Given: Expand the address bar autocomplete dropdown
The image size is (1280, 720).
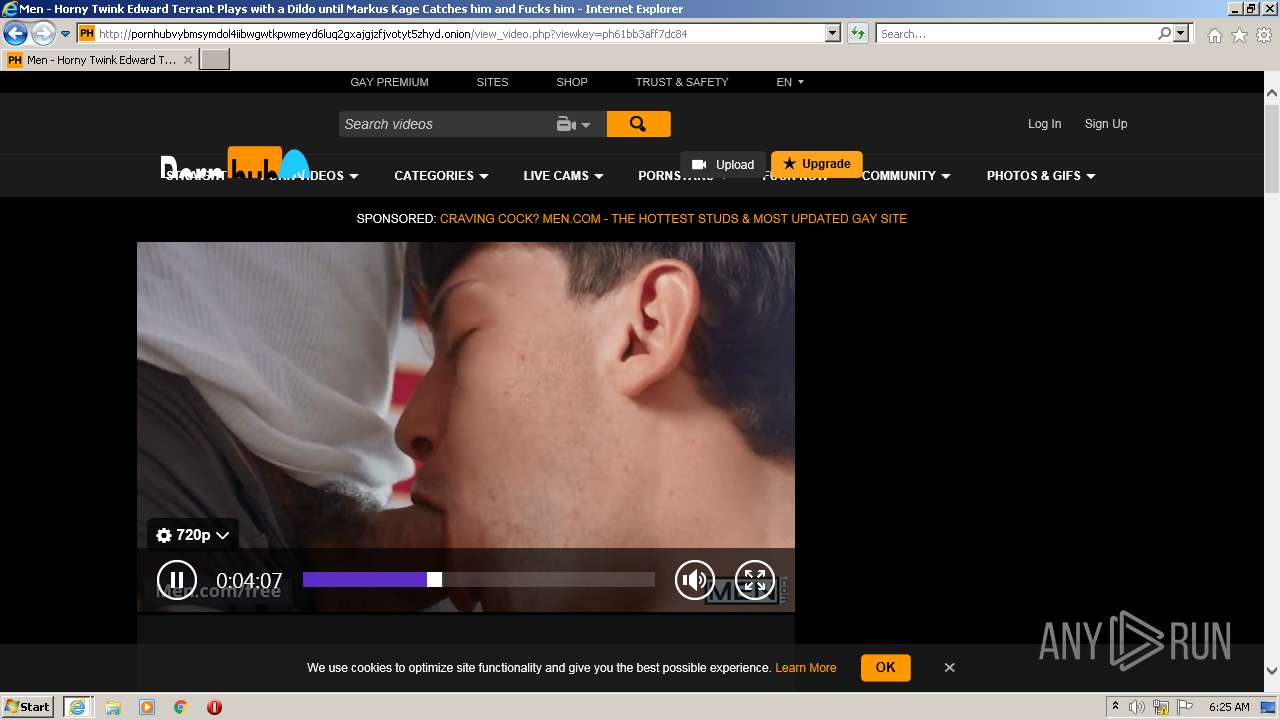Looking at the screenshot, I should [x=833, y=33].
